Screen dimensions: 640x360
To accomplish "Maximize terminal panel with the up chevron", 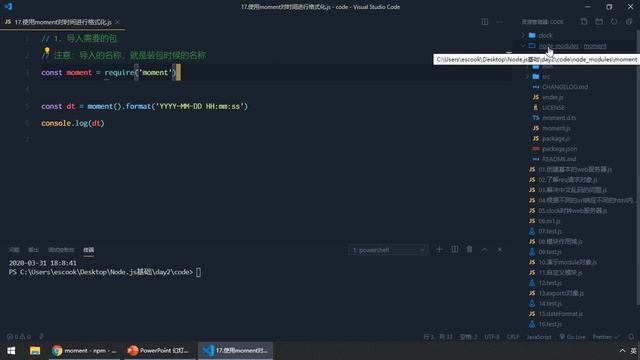I will 484,249.
